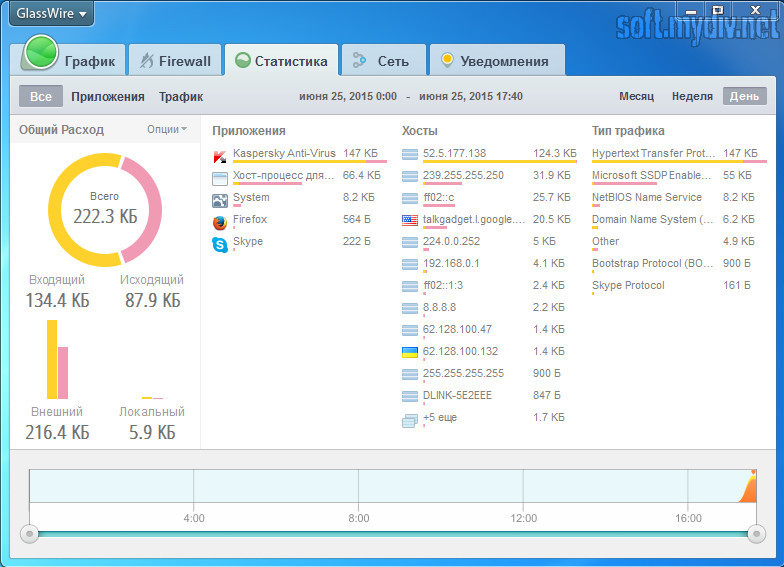The image size is (784, 567).
Task: Click host icon beside ff02::1:3
Action: (410, 286)
